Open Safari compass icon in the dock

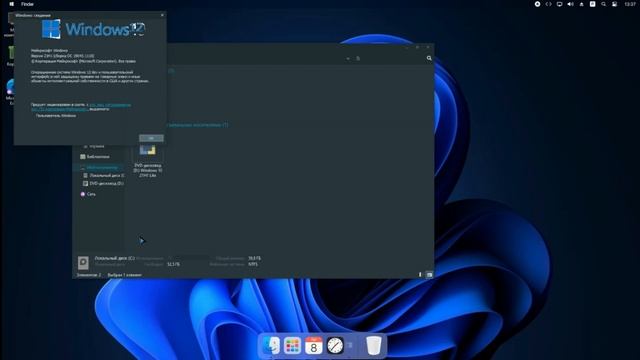[335, 346]
